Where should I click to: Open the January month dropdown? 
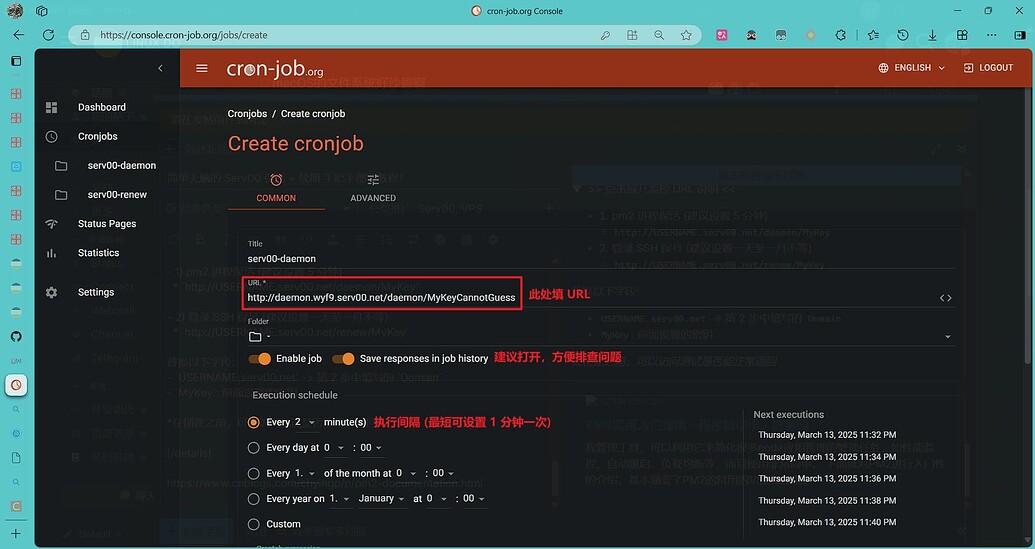click(x=382, y=499)
